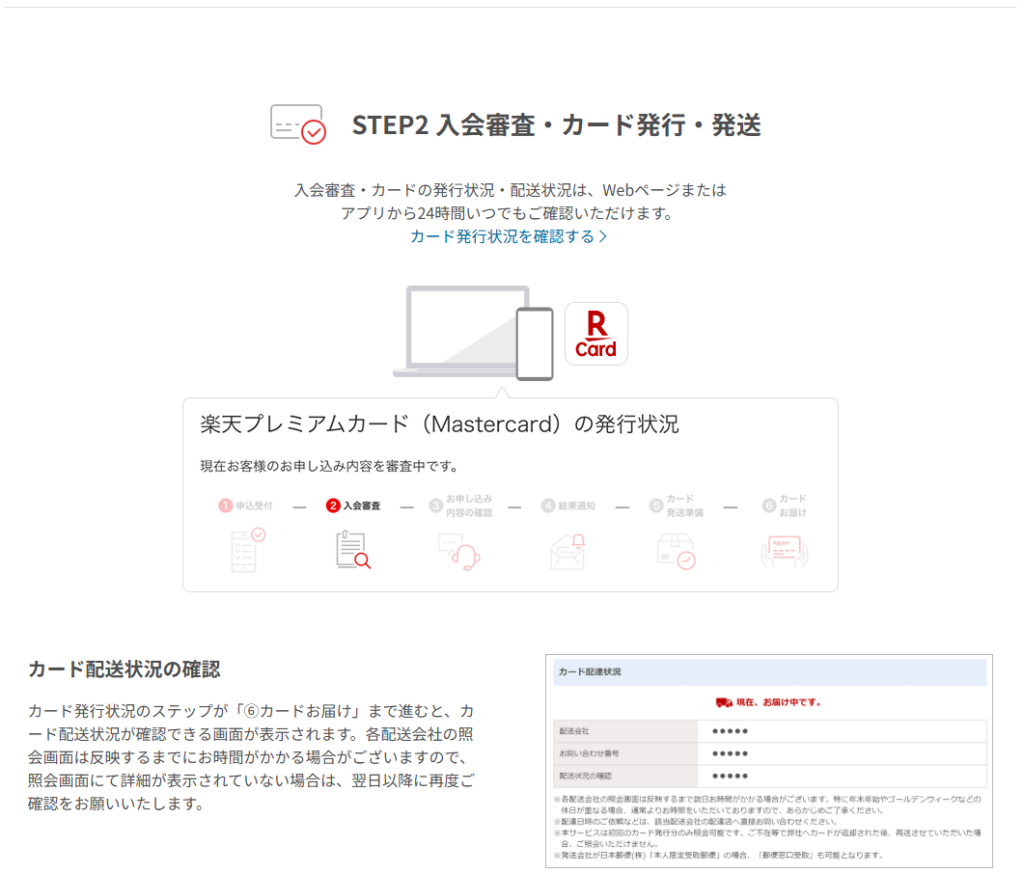Click the faded number 3 step circle
This screenshot has height=874, width=1024.
[x=436, y=506]
